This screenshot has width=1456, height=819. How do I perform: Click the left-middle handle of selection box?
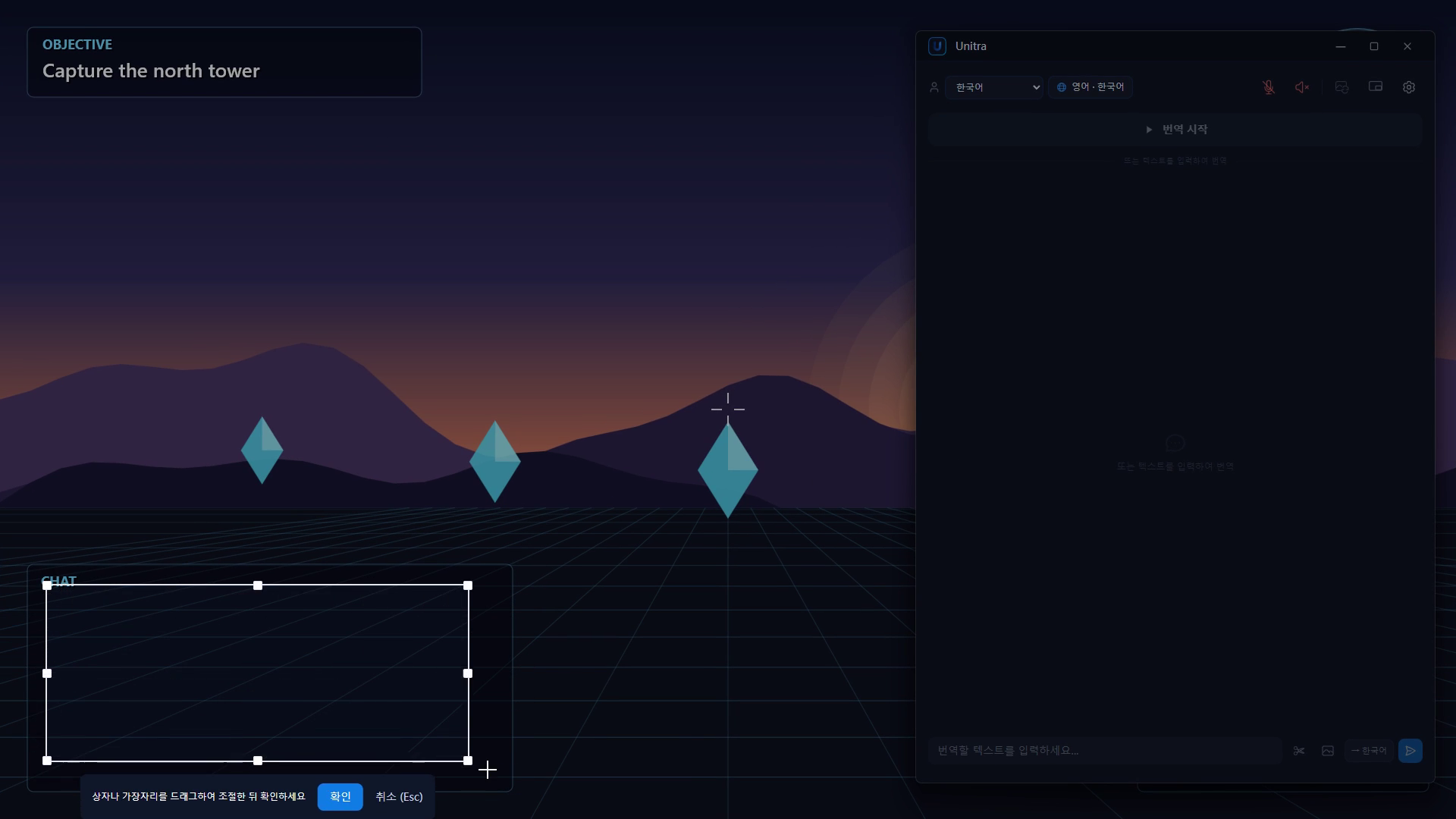point(47,673)
